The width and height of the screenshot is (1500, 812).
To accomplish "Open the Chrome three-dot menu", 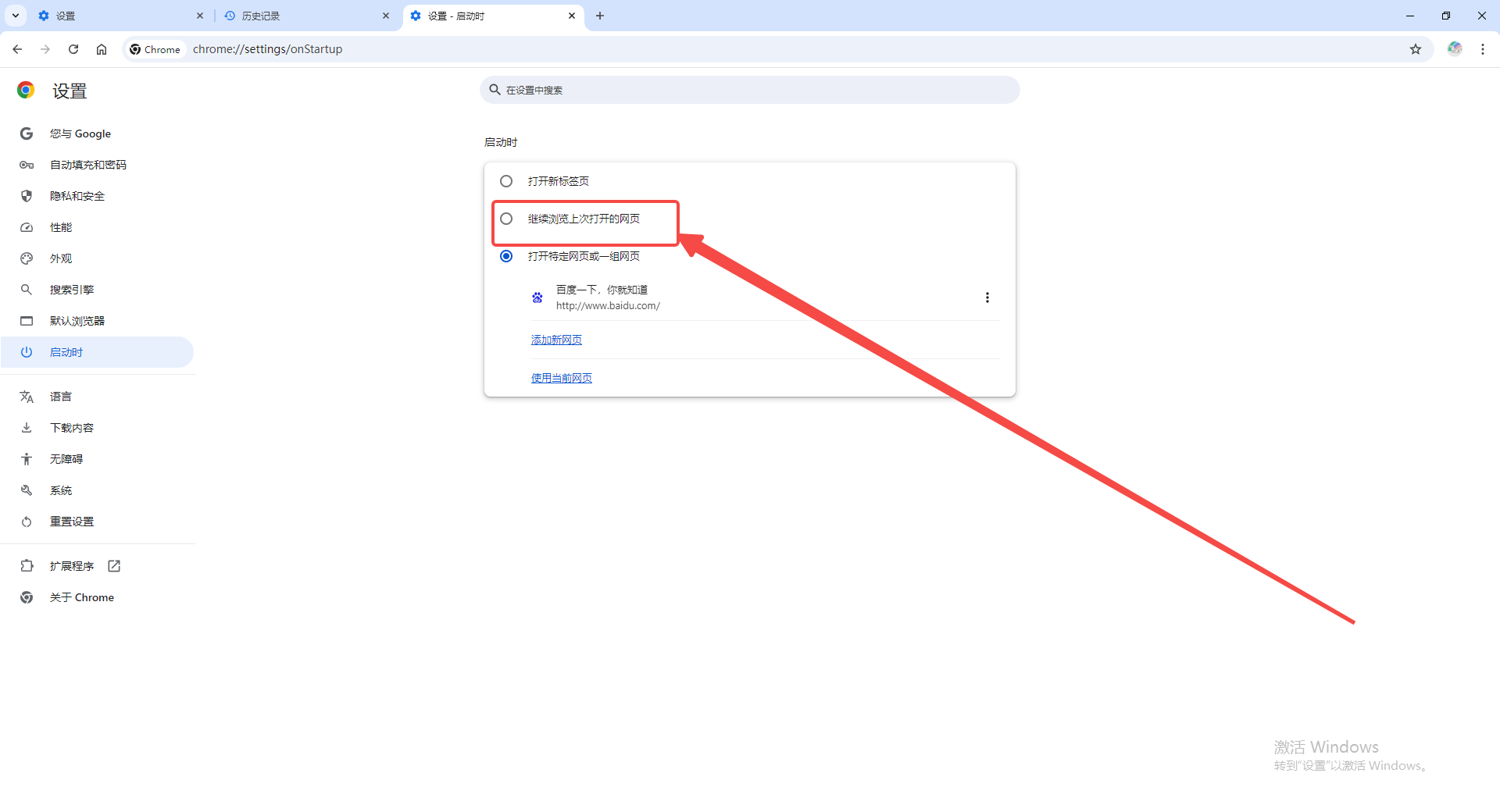I will 1483,49.
